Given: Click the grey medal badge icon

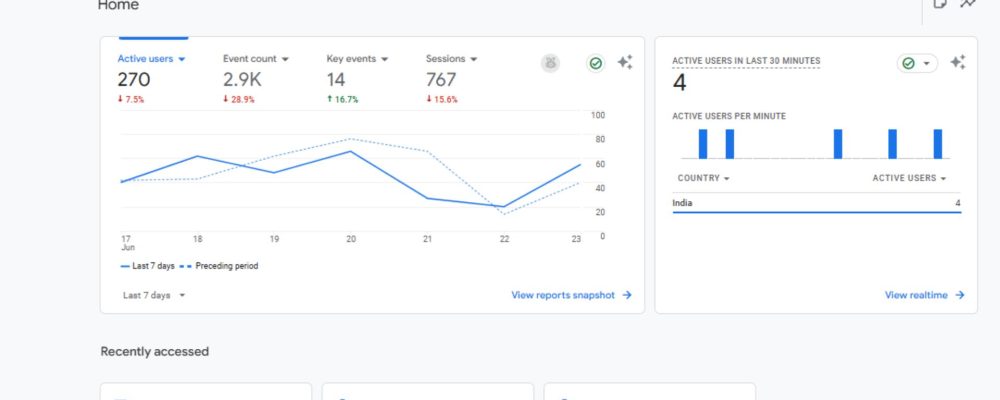Looking at the screenshot, I should [550, 63].
